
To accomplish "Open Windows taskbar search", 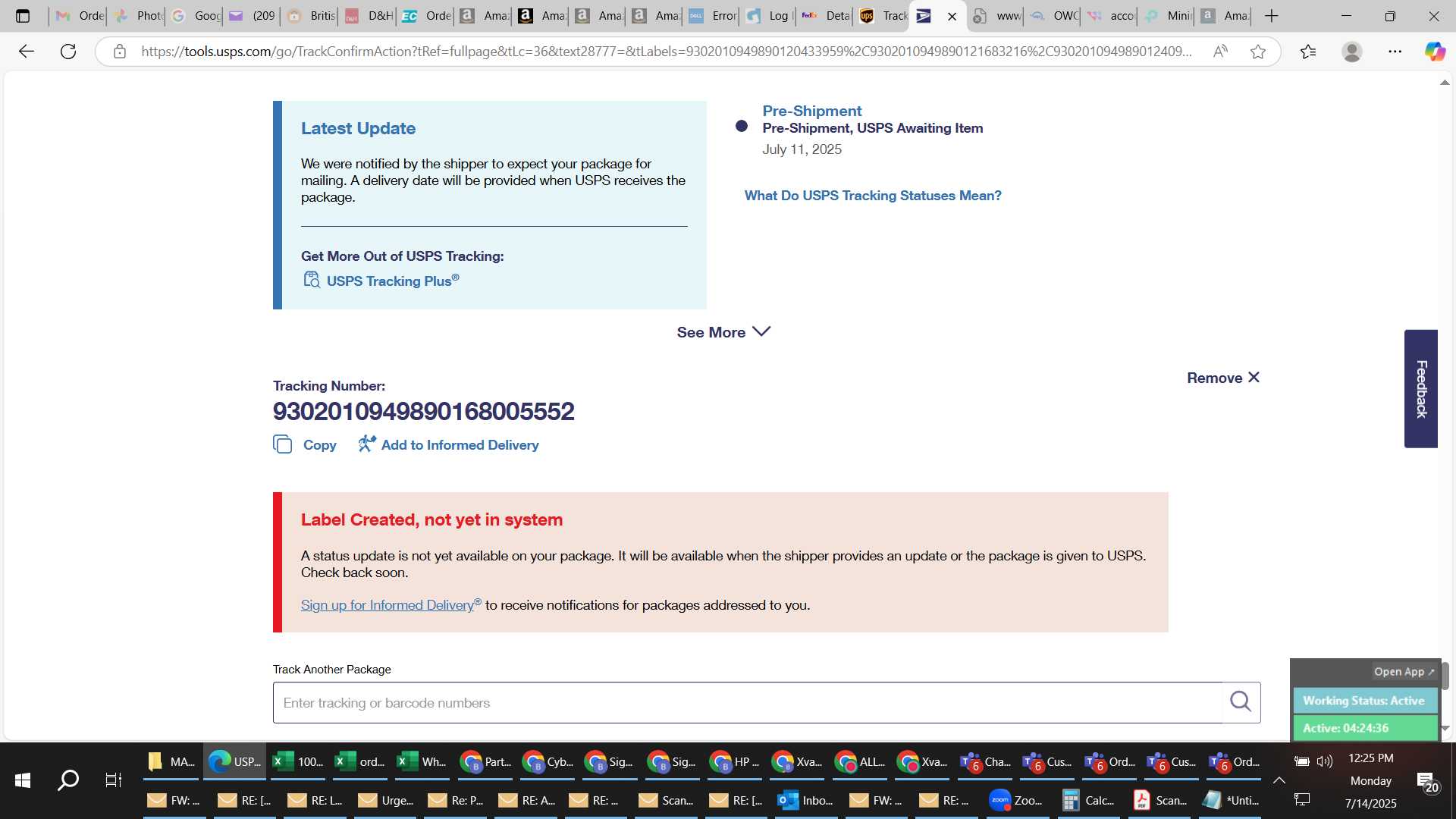I will pyautogui.click(x=68, y=780).
